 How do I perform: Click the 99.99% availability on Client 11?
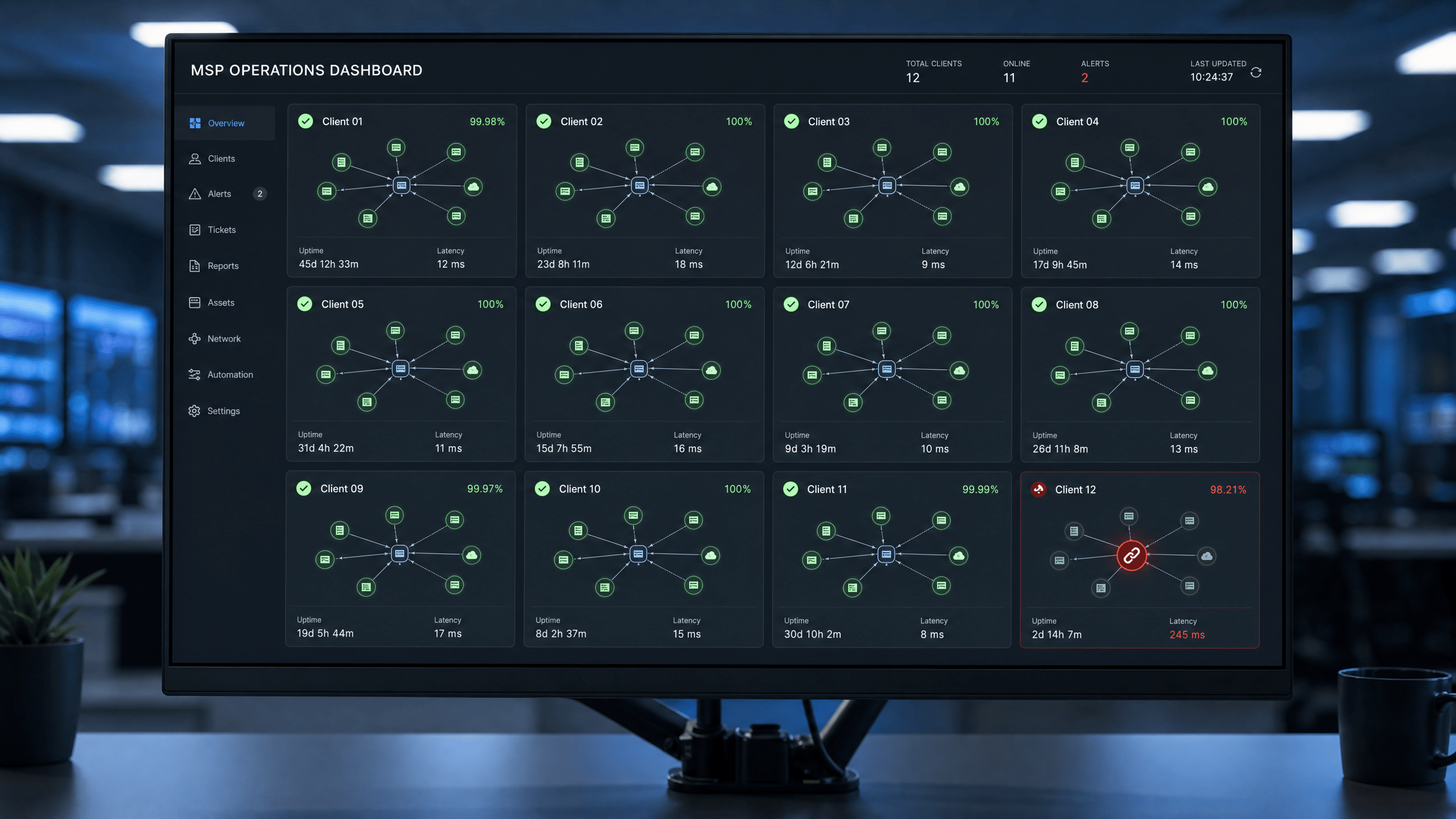tap(981, 489)
